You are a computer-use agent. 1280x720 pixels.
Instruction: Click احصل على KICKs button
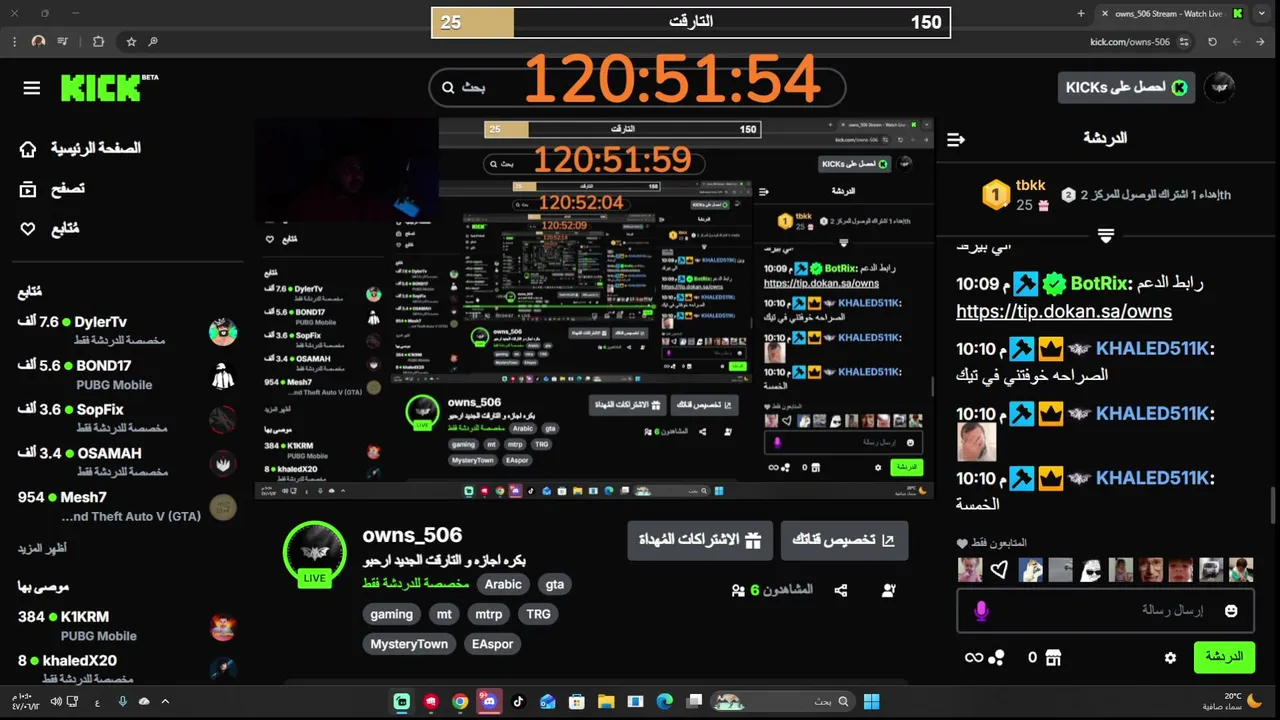pos(1126,88)
